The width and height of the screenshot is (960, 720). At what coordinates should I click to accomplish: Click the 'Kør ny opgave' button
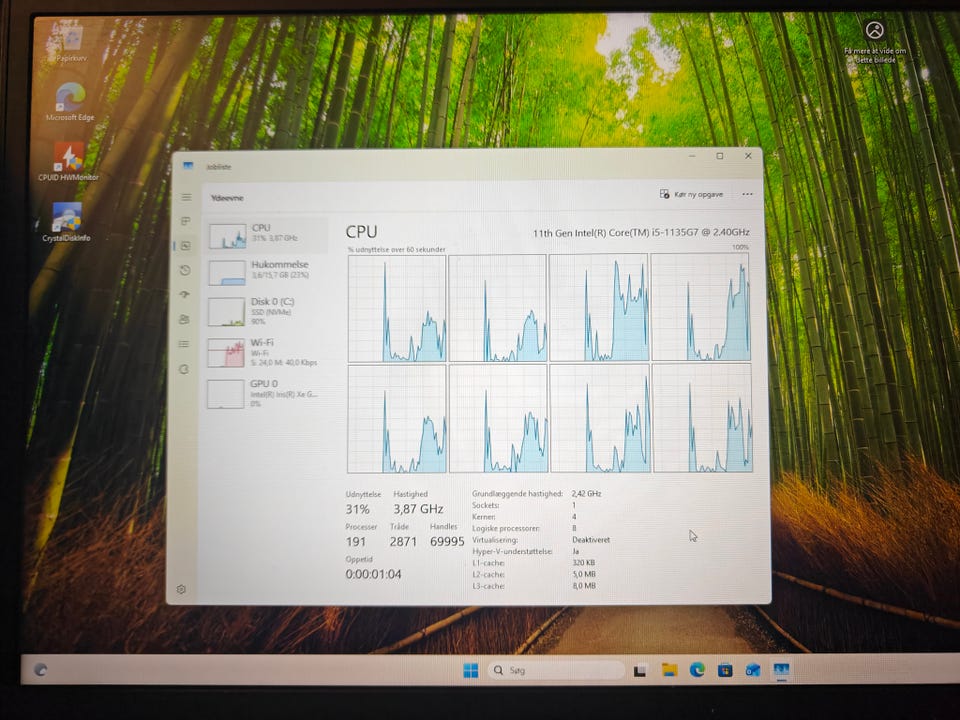point(691,194)
